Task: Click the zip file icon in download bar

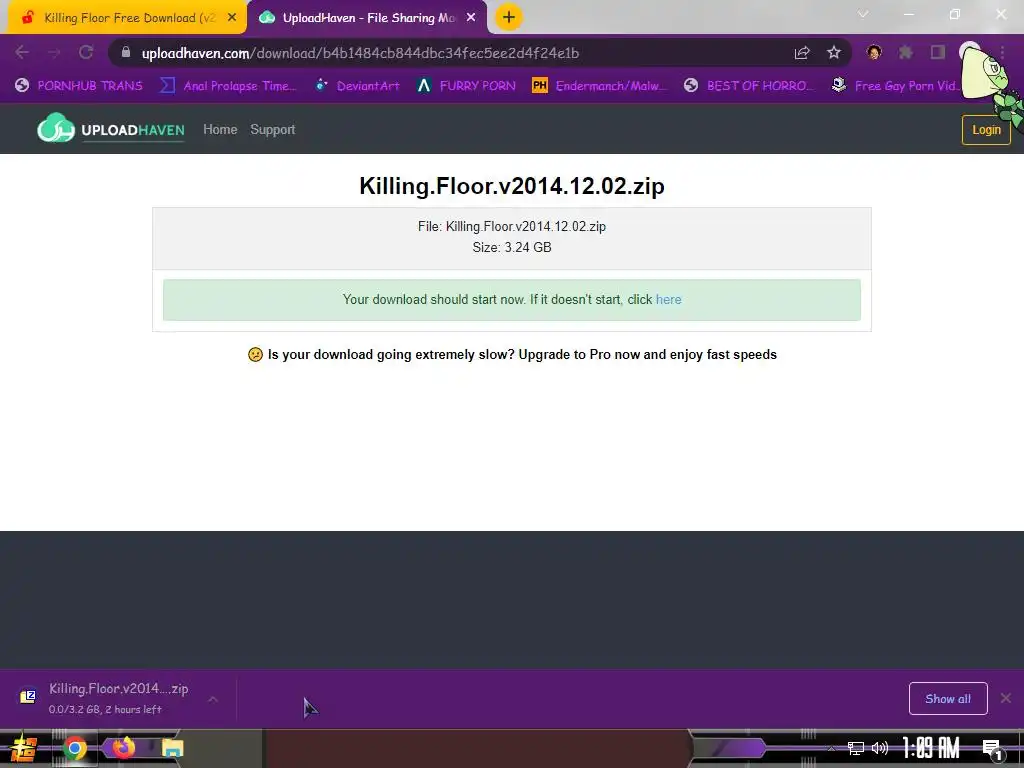Action: tap(27, 696)
